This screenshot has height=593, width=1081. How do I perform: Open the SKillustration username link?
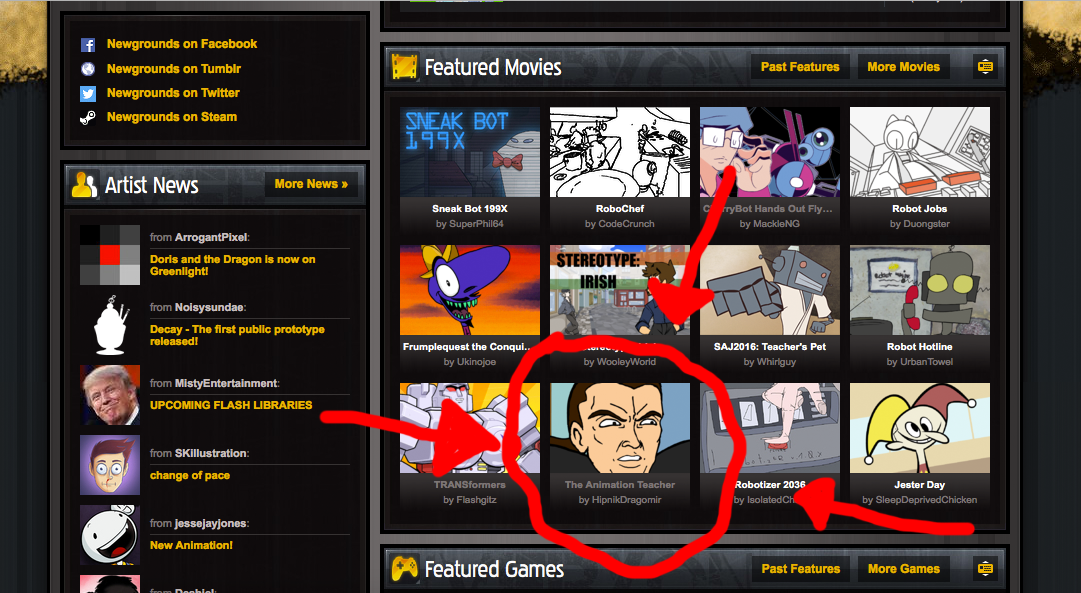(211, 453)
